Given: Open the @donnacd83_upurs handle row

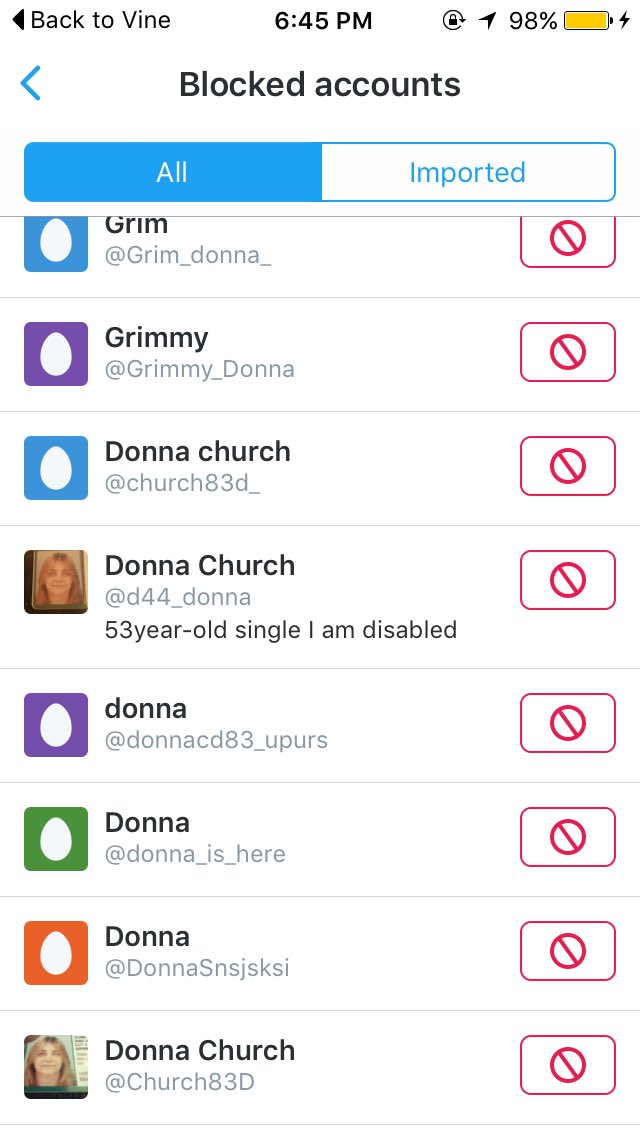Looking at the screenshot, I should 320,725.
